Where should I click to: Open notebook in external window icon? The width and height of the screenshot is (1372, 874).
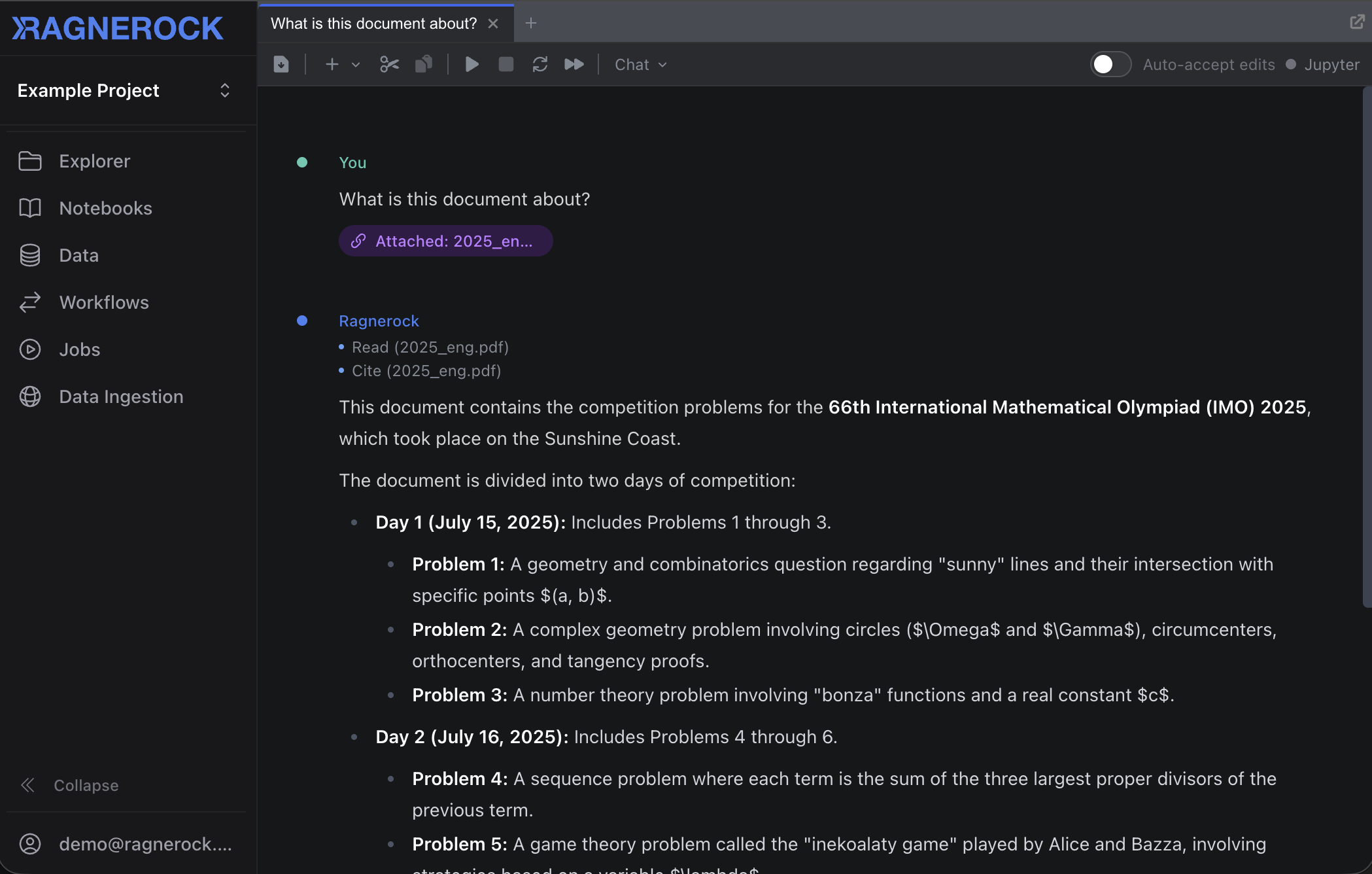(x=1357, y=22)
